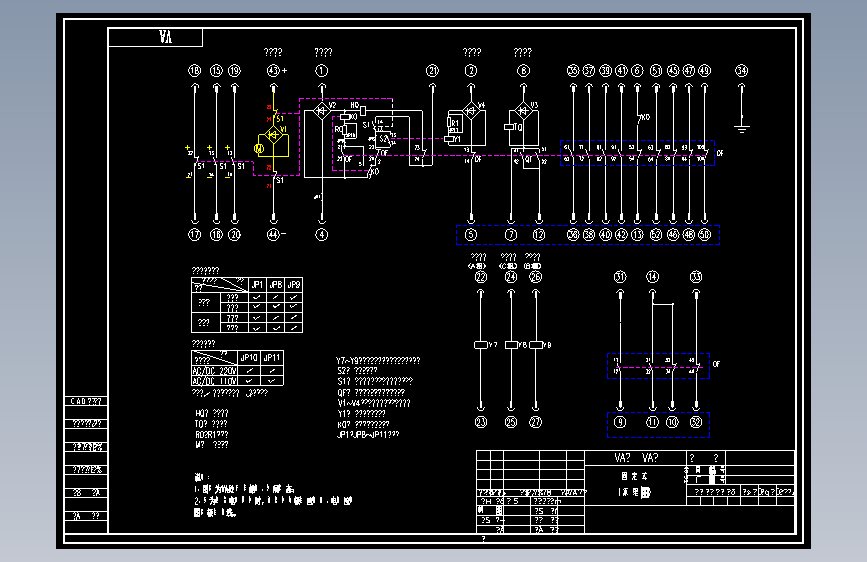Click the ground symbol under terminal 34
867x562 pixels.
pos(742,129)
